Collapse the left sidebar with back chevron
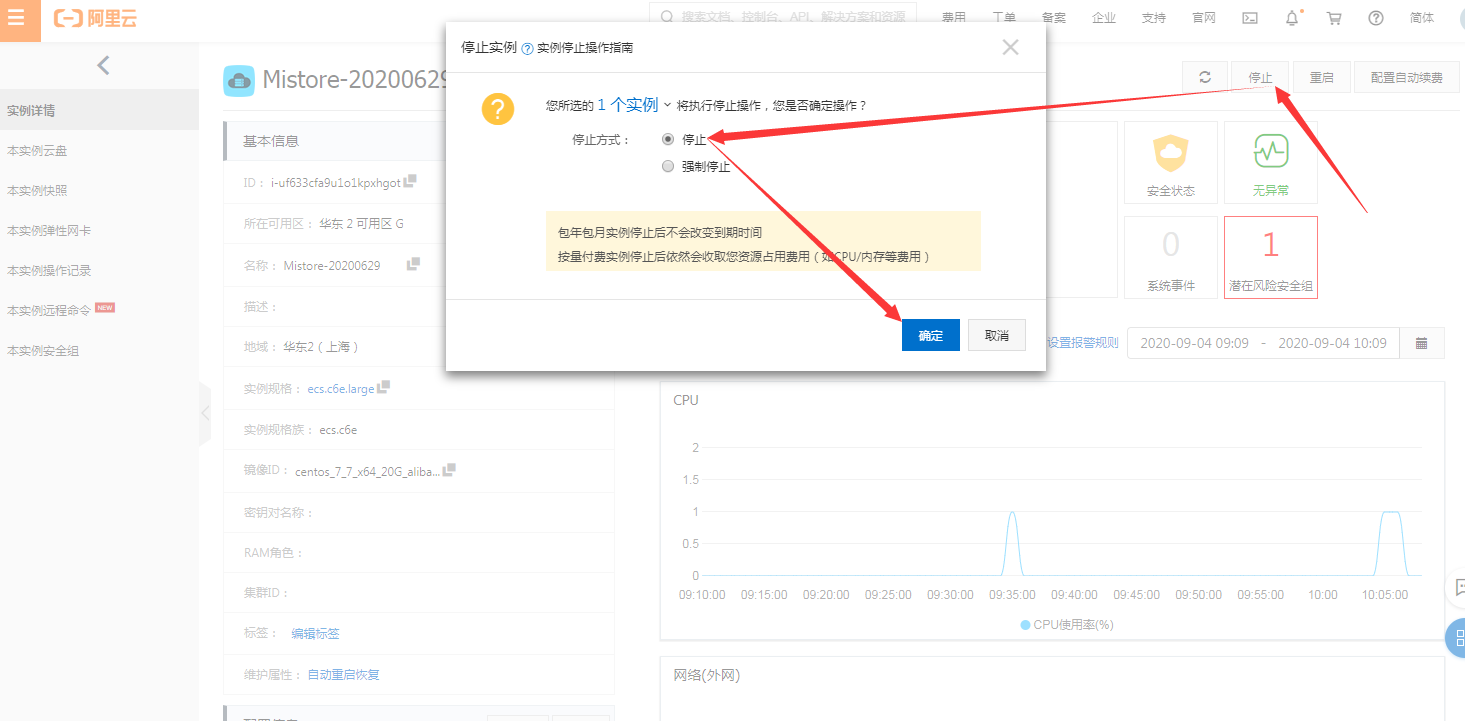Image resolution: width=1465 pixels, height=721 pixels. 103,66
